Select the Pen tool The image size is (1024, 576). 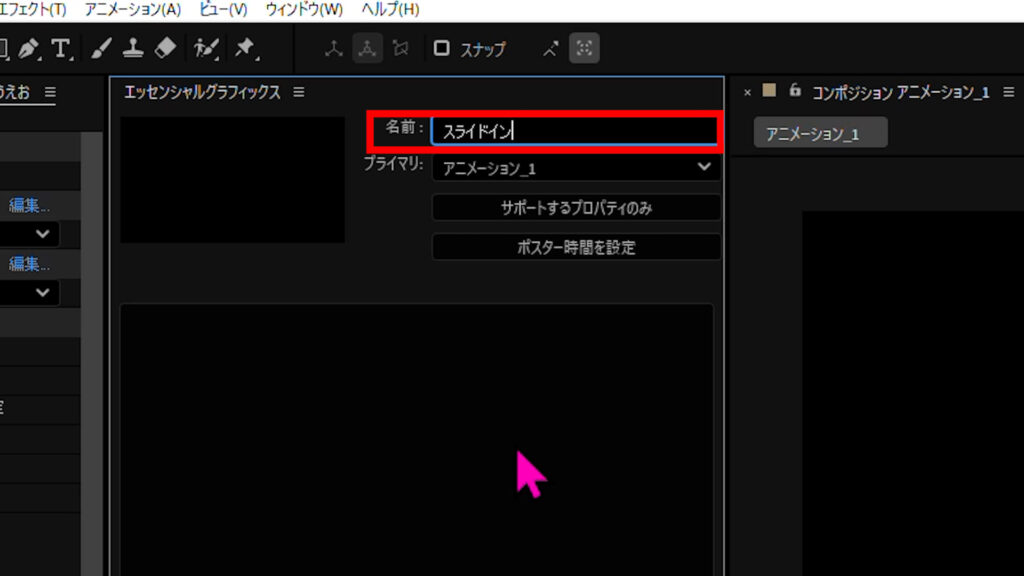tap(28, 48)
